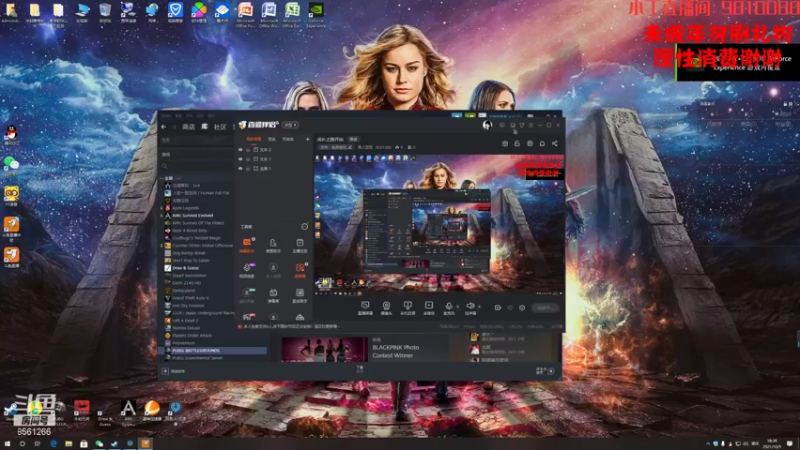Click Steam back arrow
The image size is (800, 450).
click(x=164, y=127)
